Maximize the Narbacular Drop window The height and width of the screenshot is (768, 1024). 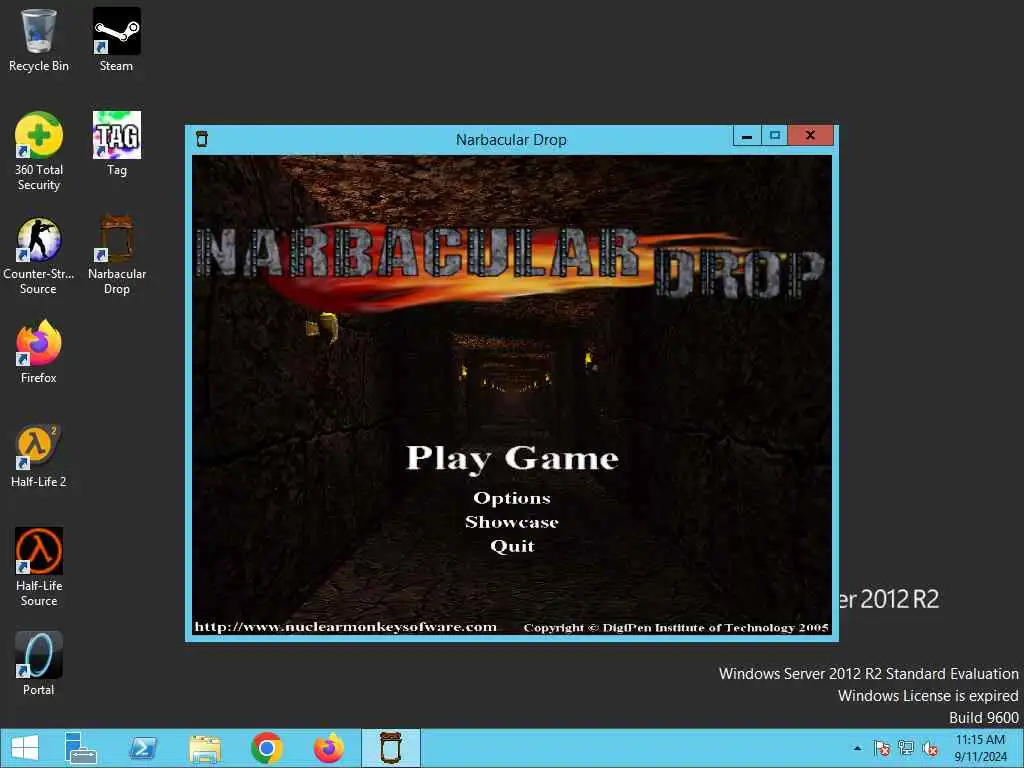(775, 136)
